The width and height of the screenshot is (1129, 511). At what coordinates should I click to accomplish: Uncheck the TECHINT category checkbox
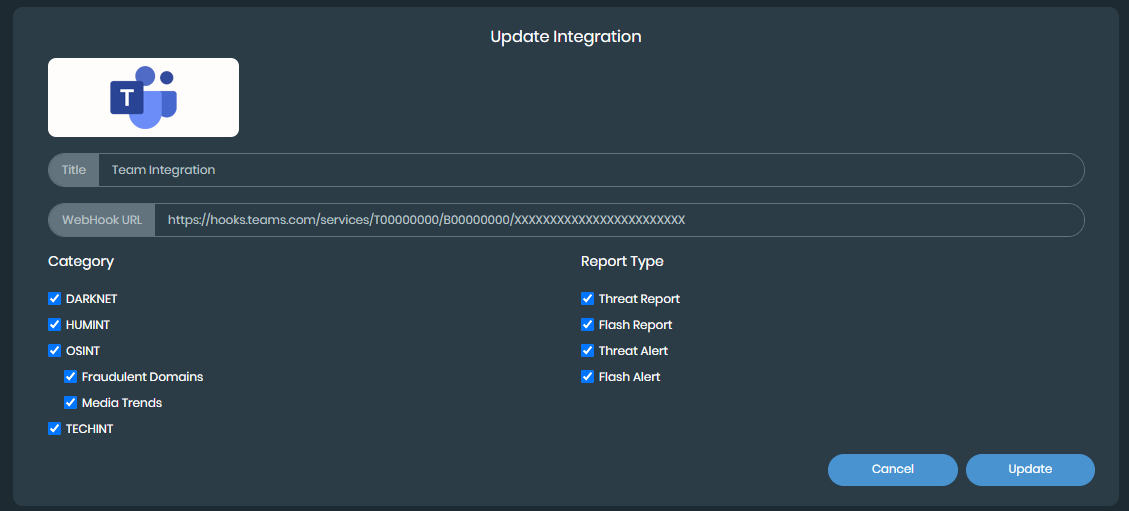[55, 429]
